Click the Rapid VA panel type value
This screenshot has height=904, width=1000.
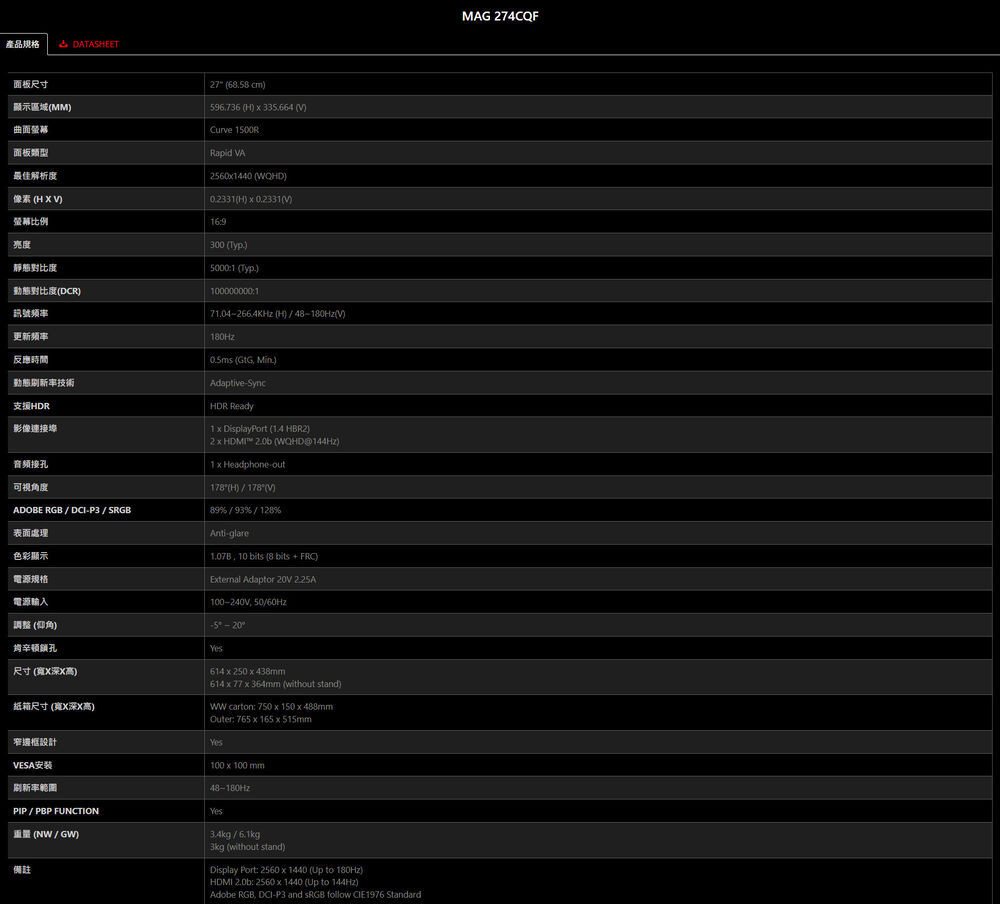click(x=227, y=153)
